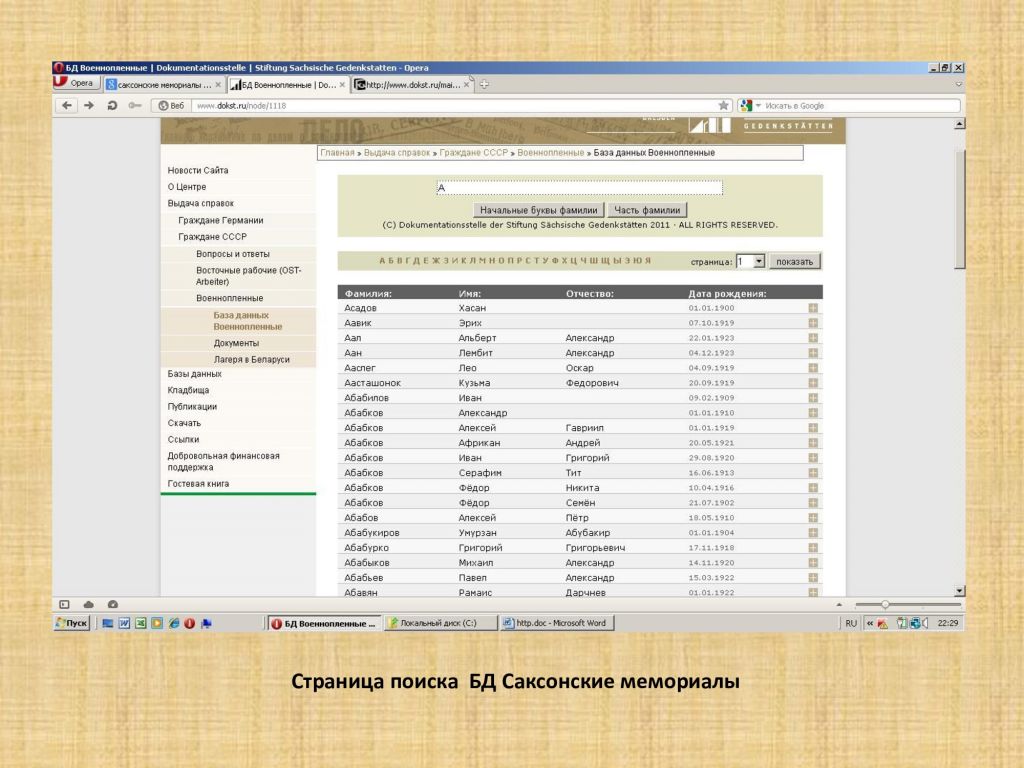Select the 'БД Военнопленные | Do...' tab
1024x768 pixels.
pyautogui.click(x=288, y=85)
